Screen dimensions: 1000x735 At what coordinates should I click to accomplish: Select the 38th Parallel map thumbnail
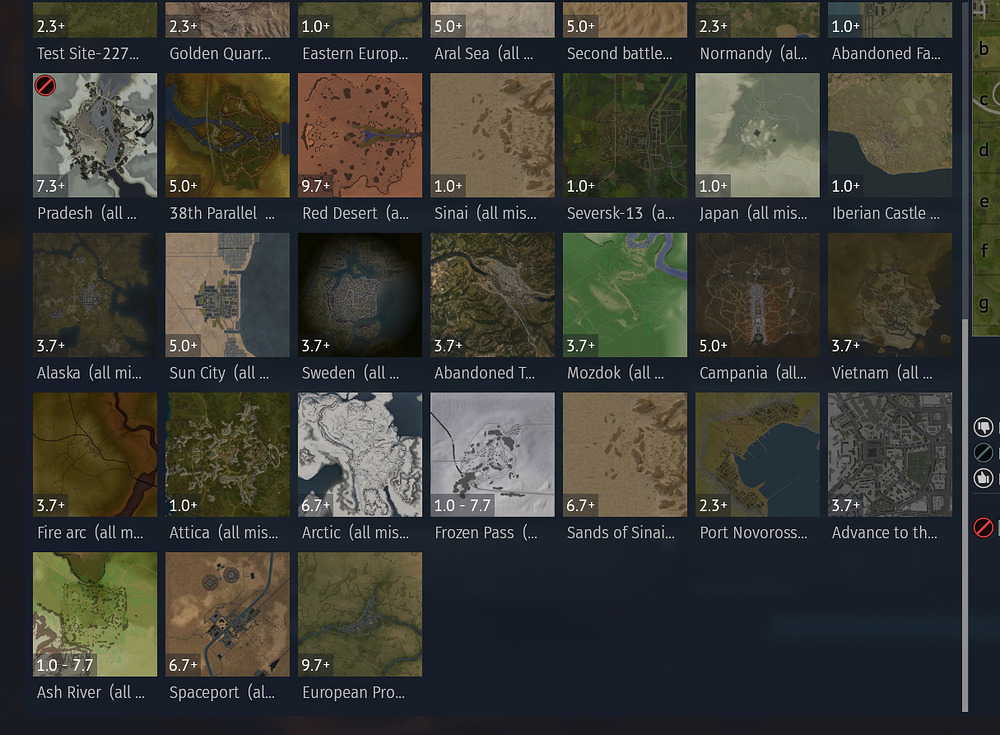click(227, 135)
